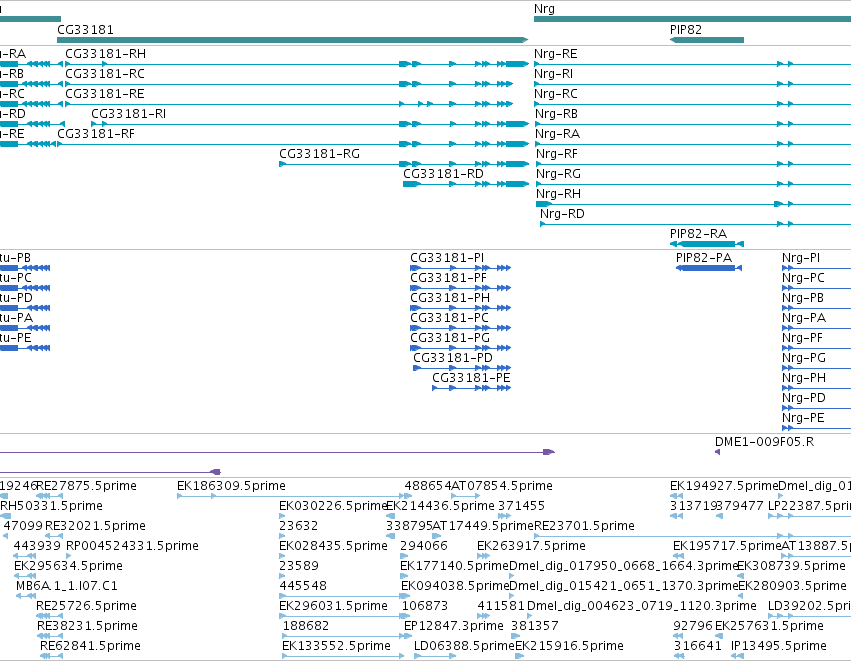
Task: Select protein label CG33181-PG
Action: pyautogui.click(x=450, y=338)
